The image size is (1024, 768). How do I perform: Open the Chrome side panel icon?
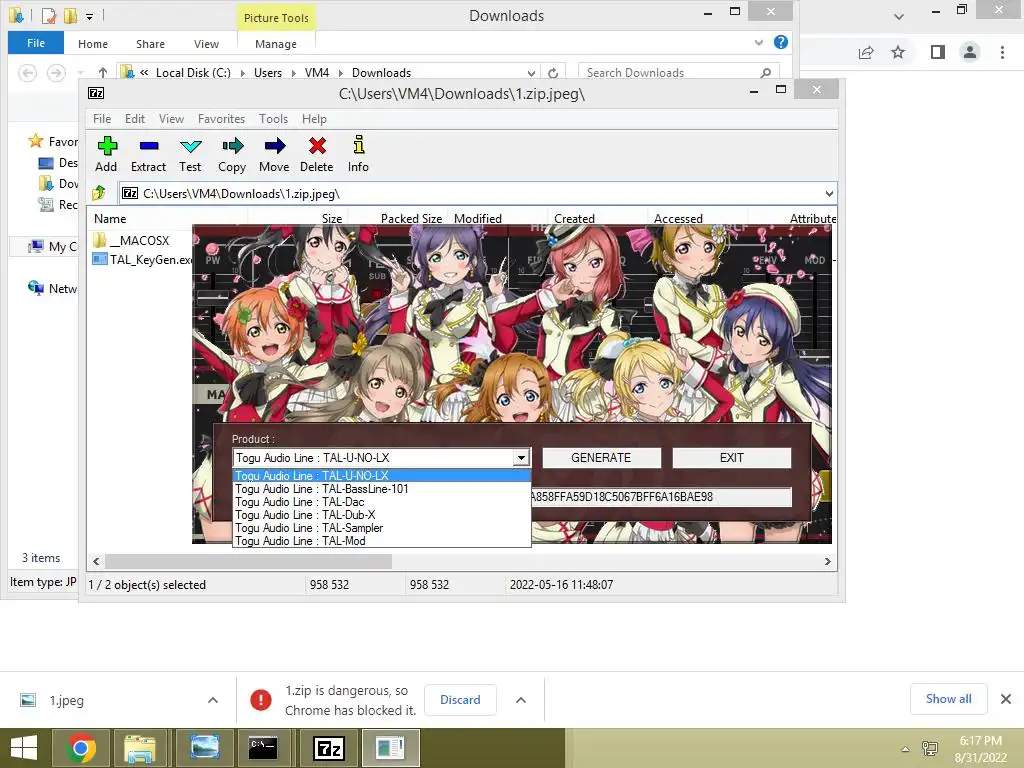[938, 52]
